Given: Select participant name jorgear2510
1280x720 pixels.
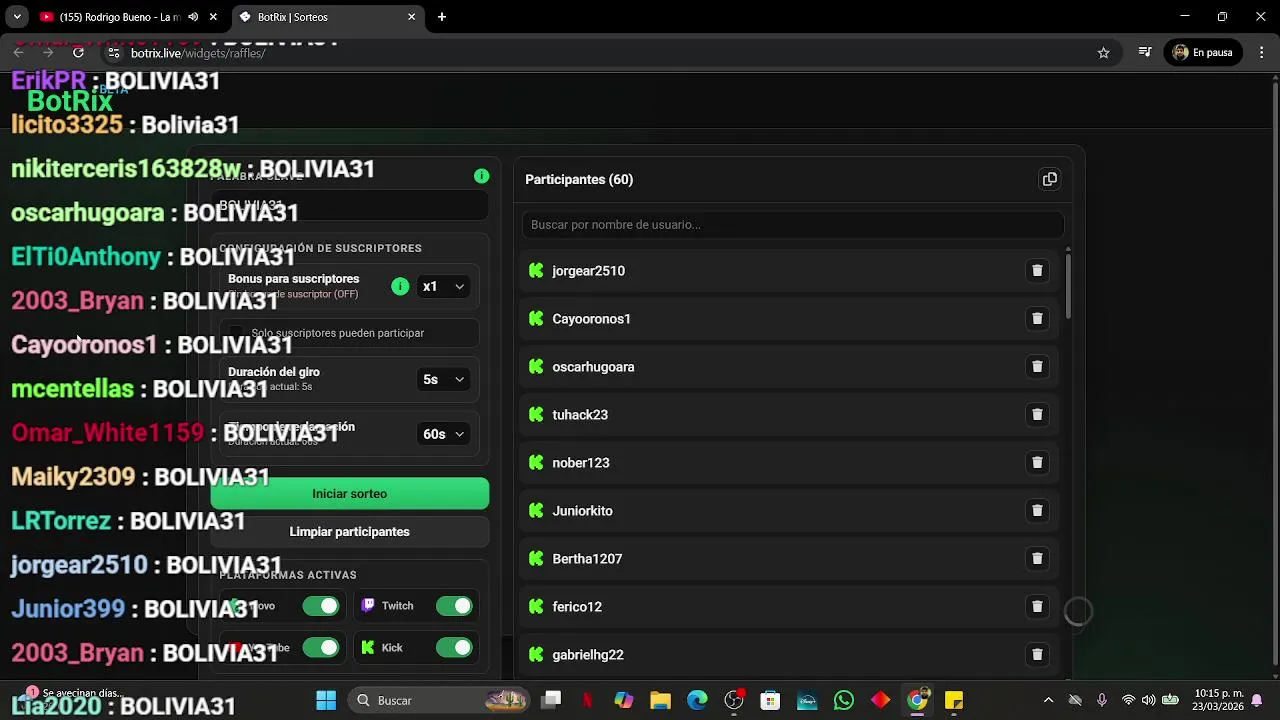Looking at the screenshot, I should (588, 271).
